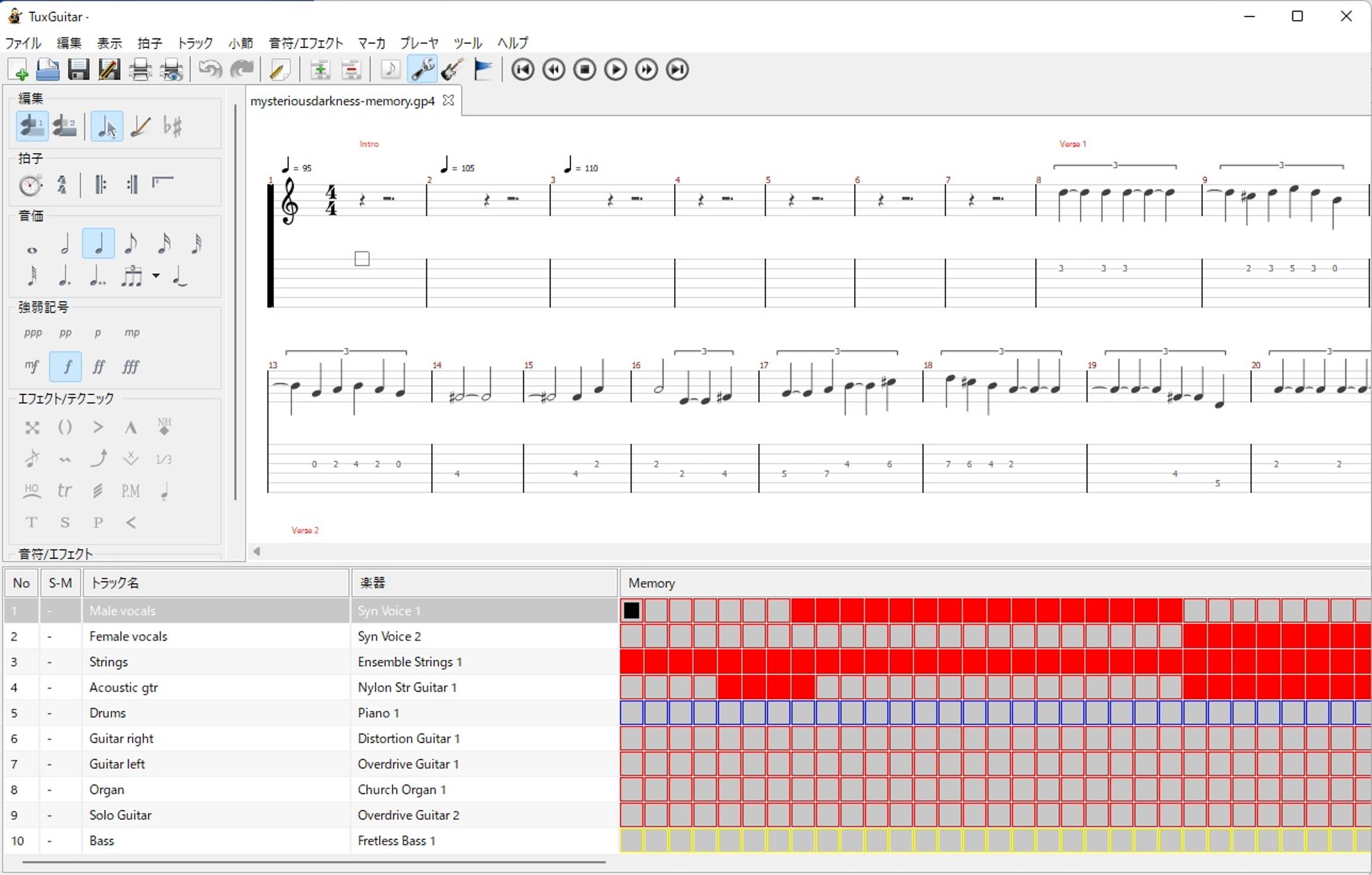Screen dimensions: 1372x875
Task: Open the ファイル menu
Action: [24, 43]
